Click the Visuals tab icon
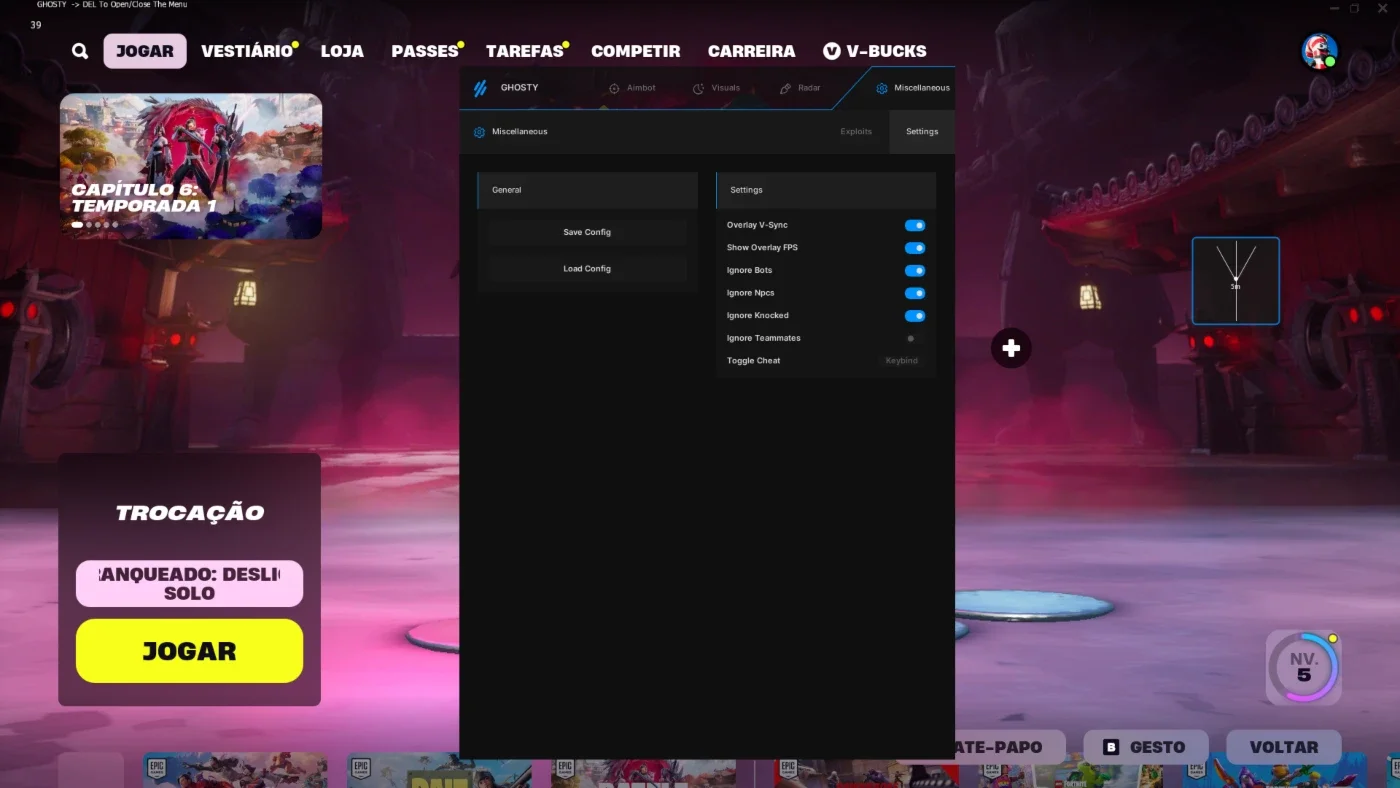 698,88
